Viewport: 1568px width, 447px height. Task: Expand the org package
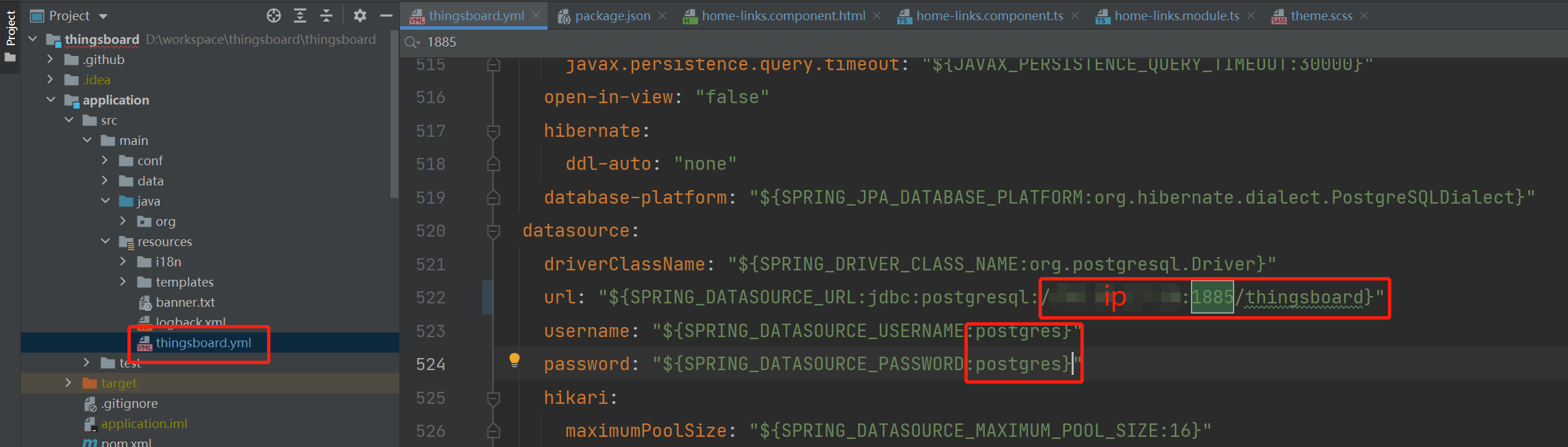click(x=123, y=221)
